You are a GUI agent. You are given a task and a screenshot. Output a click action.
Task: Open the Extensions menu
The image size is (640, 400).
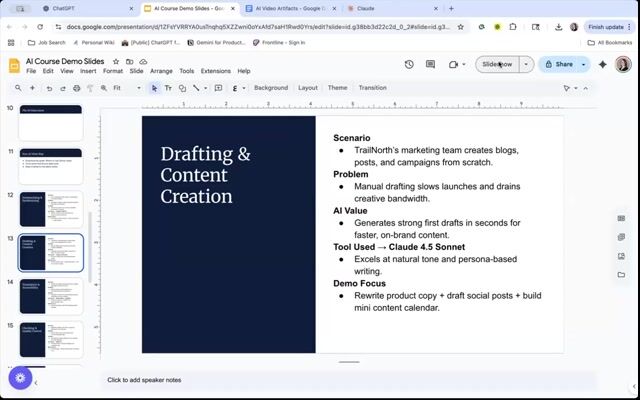(x=216, y=71)
